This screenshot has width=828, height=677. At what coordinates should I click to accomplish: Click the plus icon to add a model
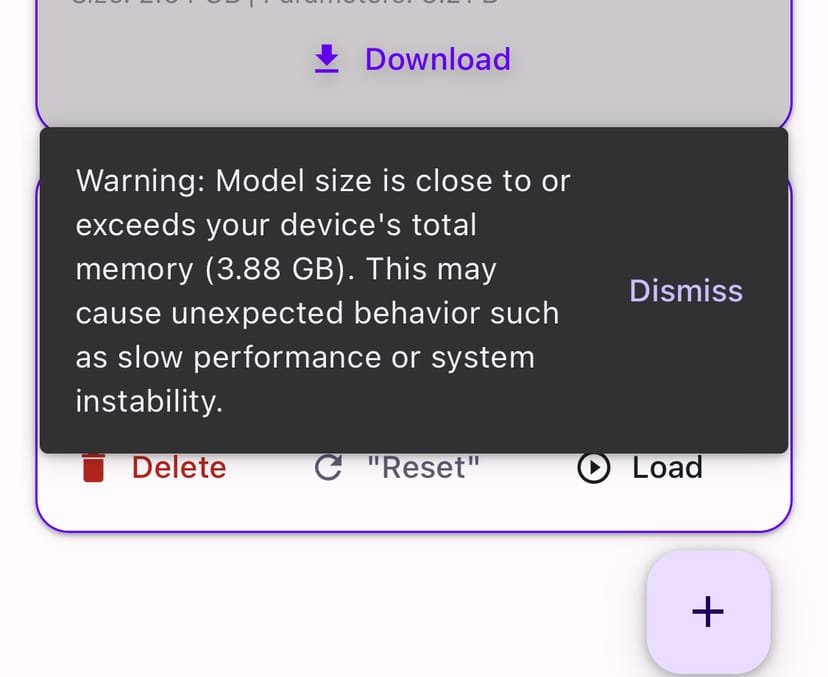(708, 611)
